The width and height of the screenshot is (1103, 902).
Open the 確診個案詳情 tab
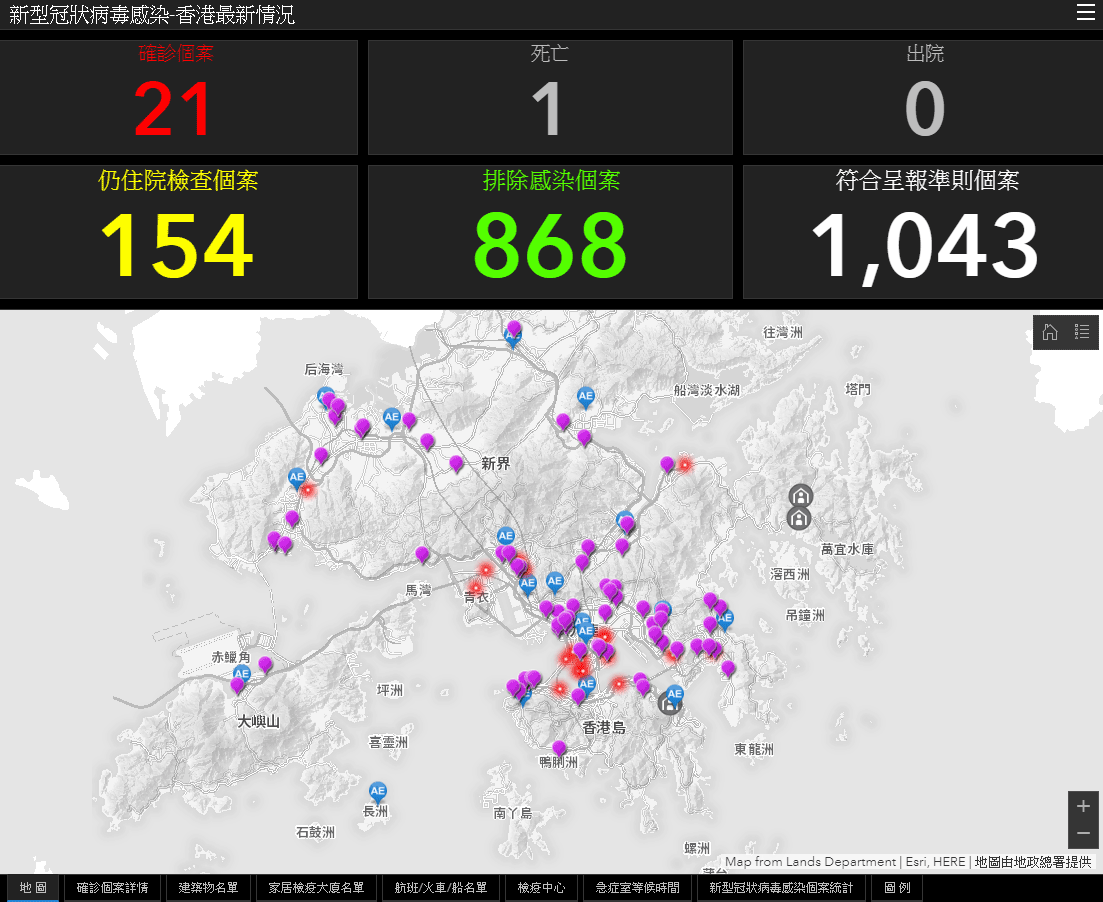pyautogui.click(x=112, y=888)
